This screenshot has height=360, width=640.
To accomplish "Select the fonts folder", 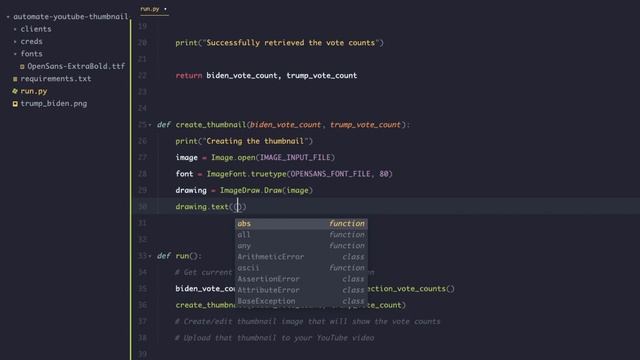I will click(x=31, y=54).
